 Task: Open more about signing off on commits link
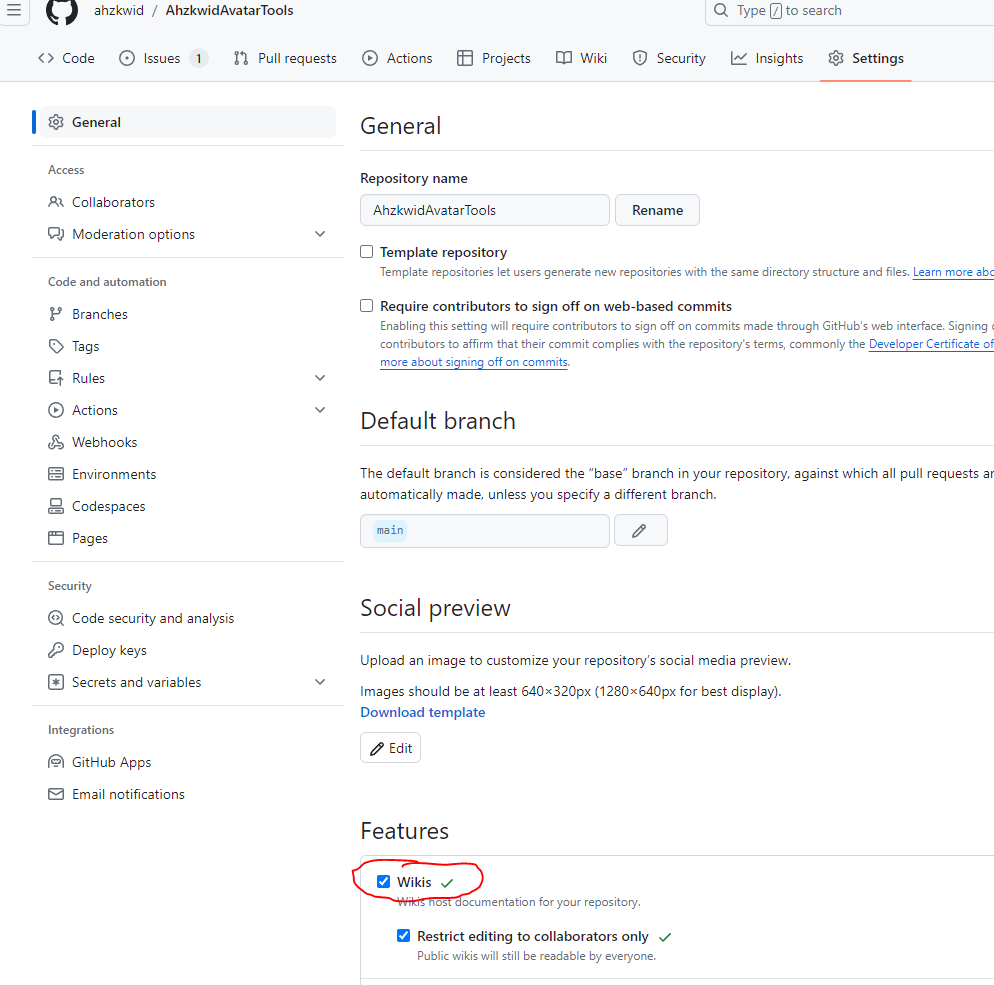(x=474, y=362)
